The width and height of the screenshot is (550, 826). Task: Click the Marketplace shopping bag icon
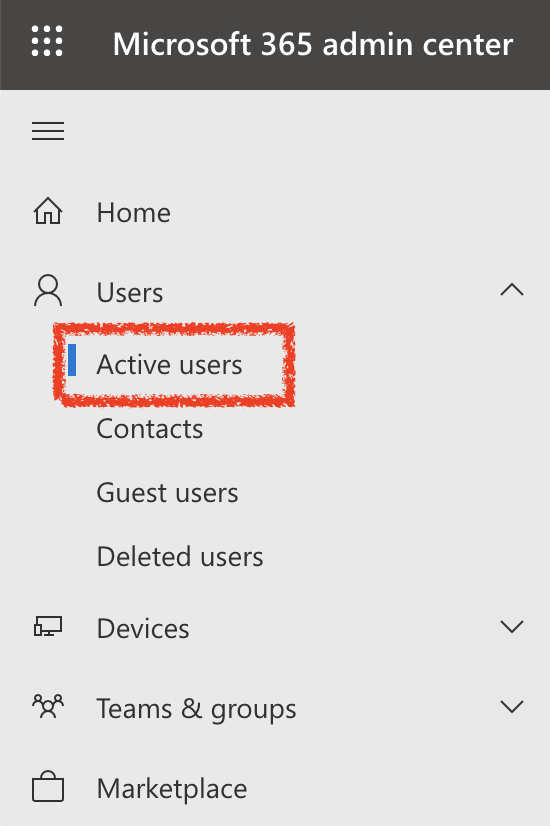pyautogui.click(x=48, y=786)
